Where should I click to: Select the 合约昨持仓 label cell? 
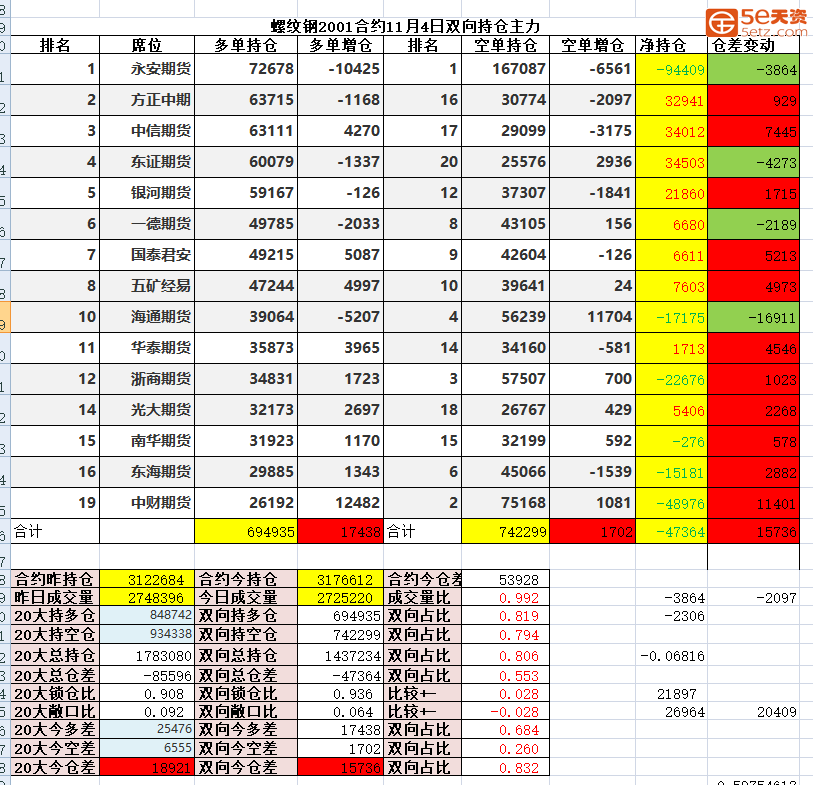(x=55, y=579)
